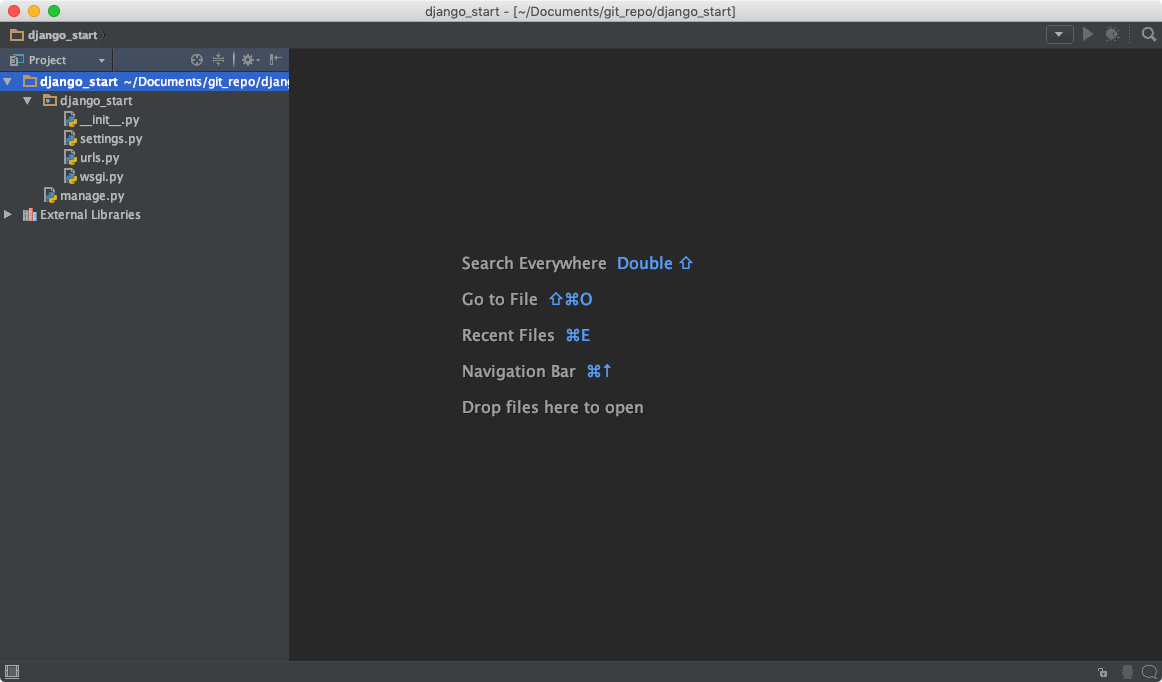Click the Scroll from Source crosshair icon
1162x682 pixels.
click(x=196, y=60)
